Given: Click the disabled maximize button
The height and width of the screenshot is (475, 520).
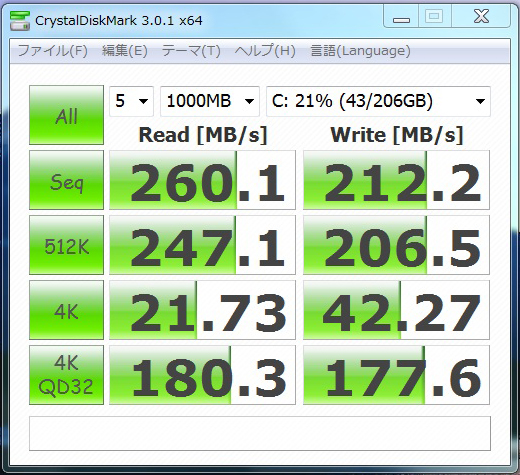Looking at the screenshot, I should click(x=434, y=17).
